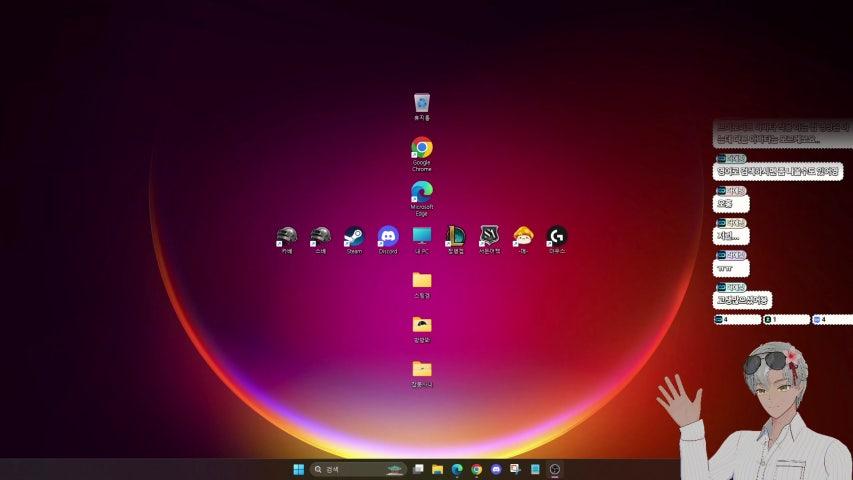Screen dimensions: 853x480
Task: Open the Microsoft Edge desktop shortcut
Action: pyautogui.click(x=422, y=191)
